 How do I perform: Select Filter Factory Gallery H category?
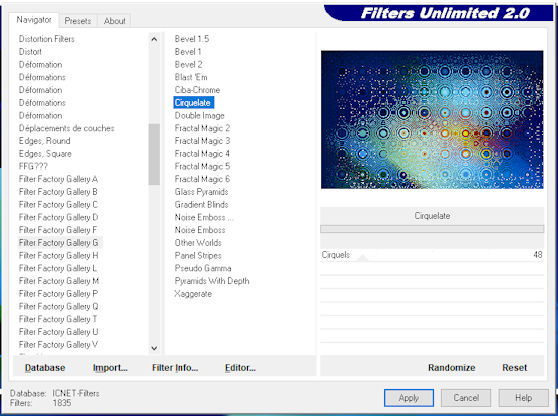click(58, 256)
